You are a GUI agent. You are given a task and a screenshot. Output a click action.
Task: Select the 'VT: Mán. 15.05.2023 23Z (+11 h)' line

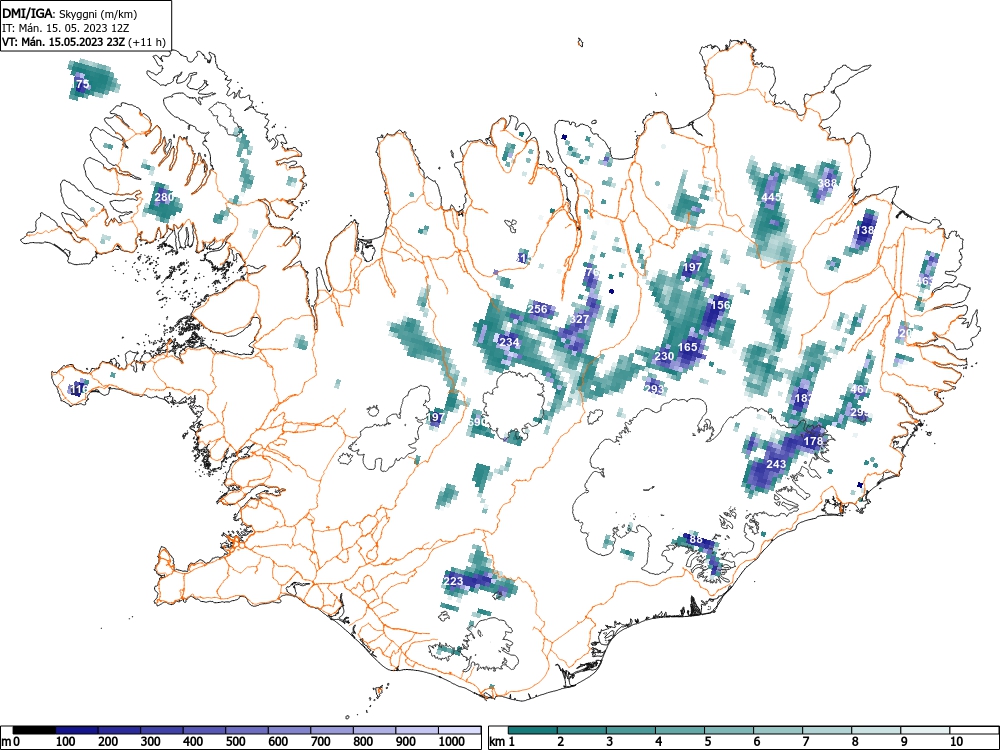[x=84, y=42]
